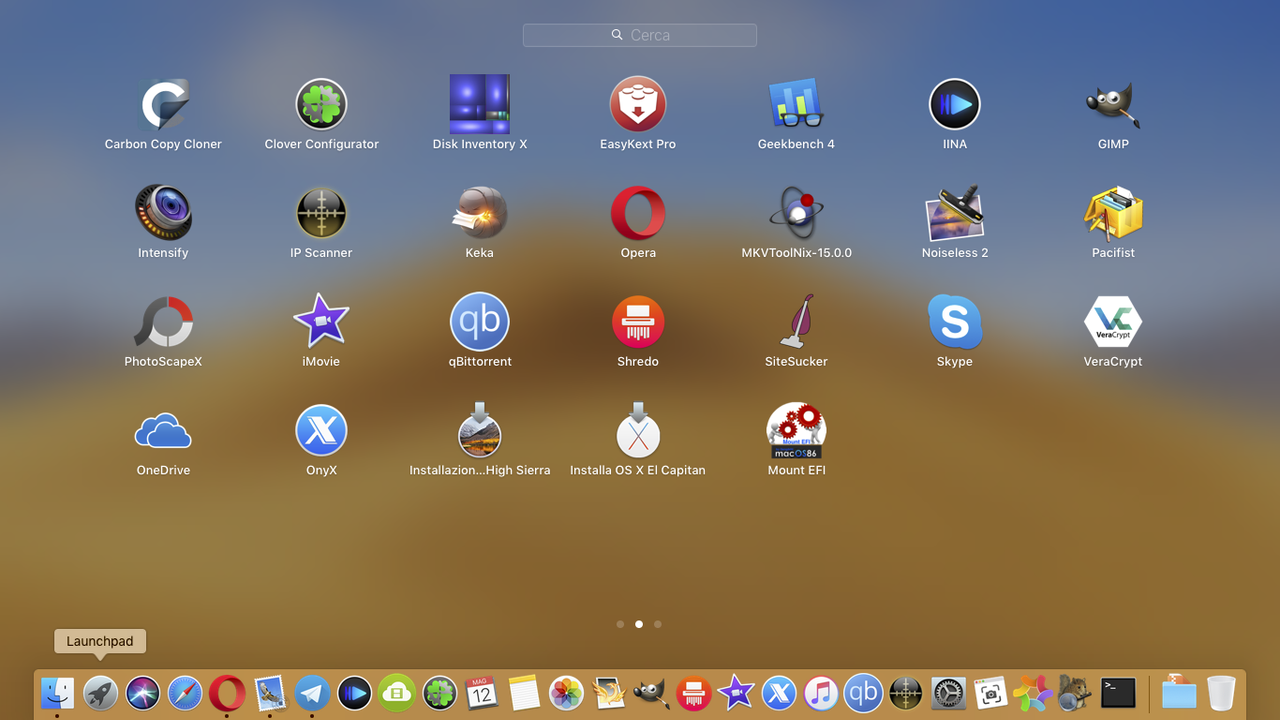
Task: Open VeraCrypt app
Action: click(x=1113, y=322)
